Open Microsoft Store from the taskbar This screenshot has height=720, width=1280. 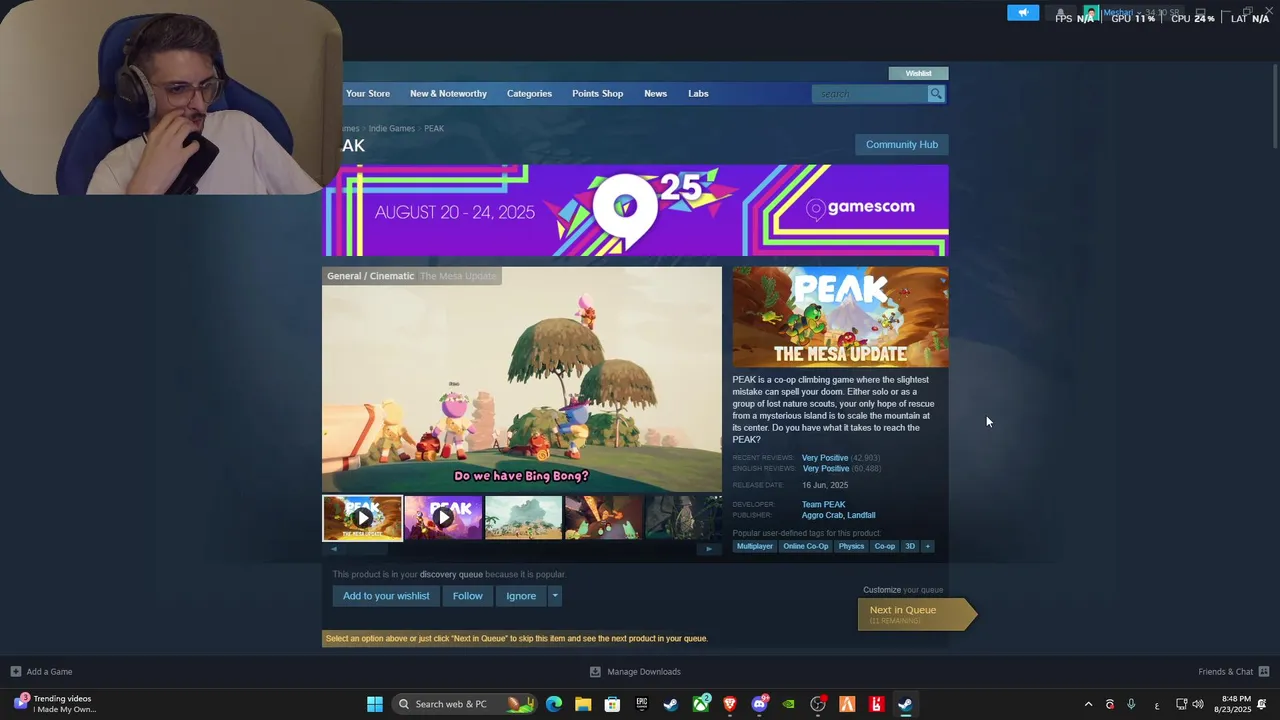(612, 704)
